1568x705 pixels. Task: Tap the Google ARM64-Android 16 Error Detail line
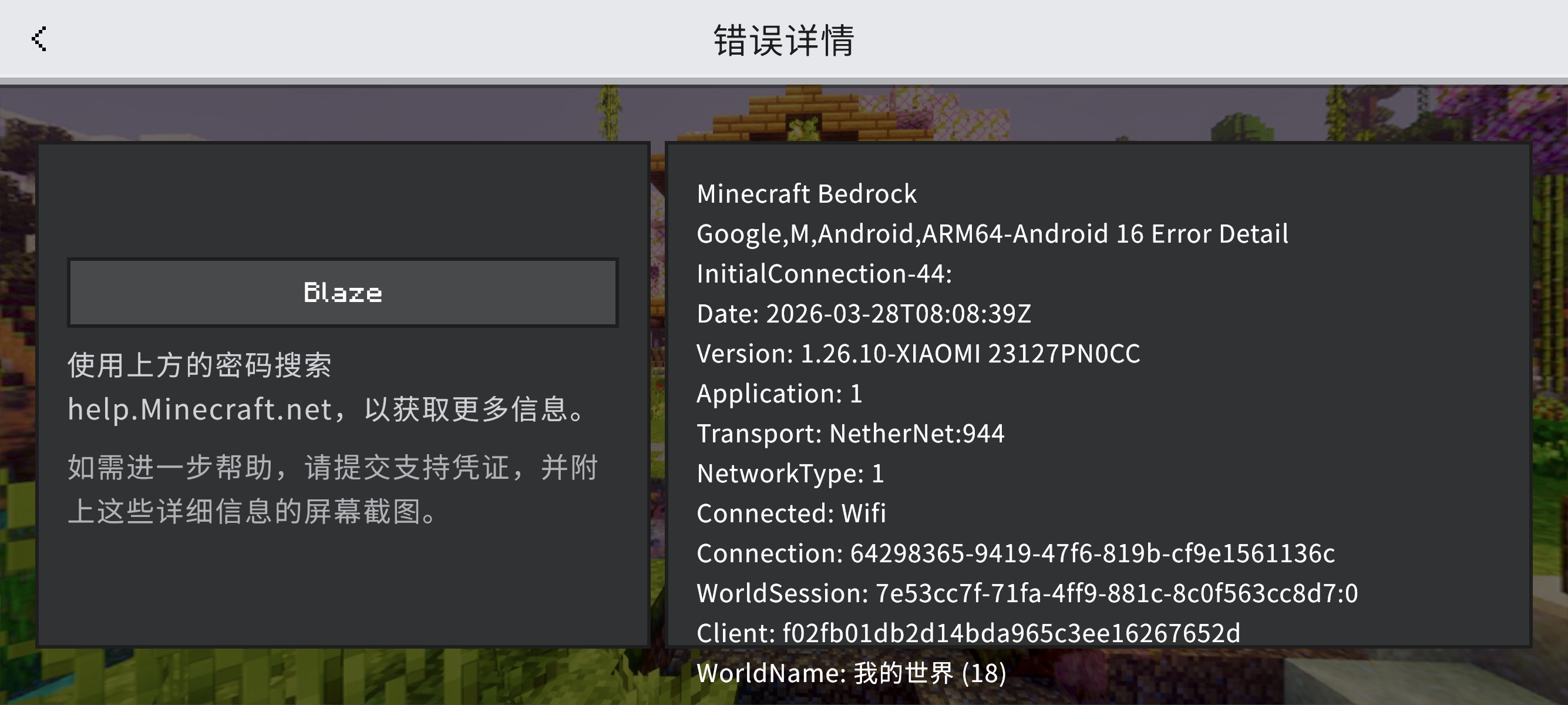tap(991, 234)
